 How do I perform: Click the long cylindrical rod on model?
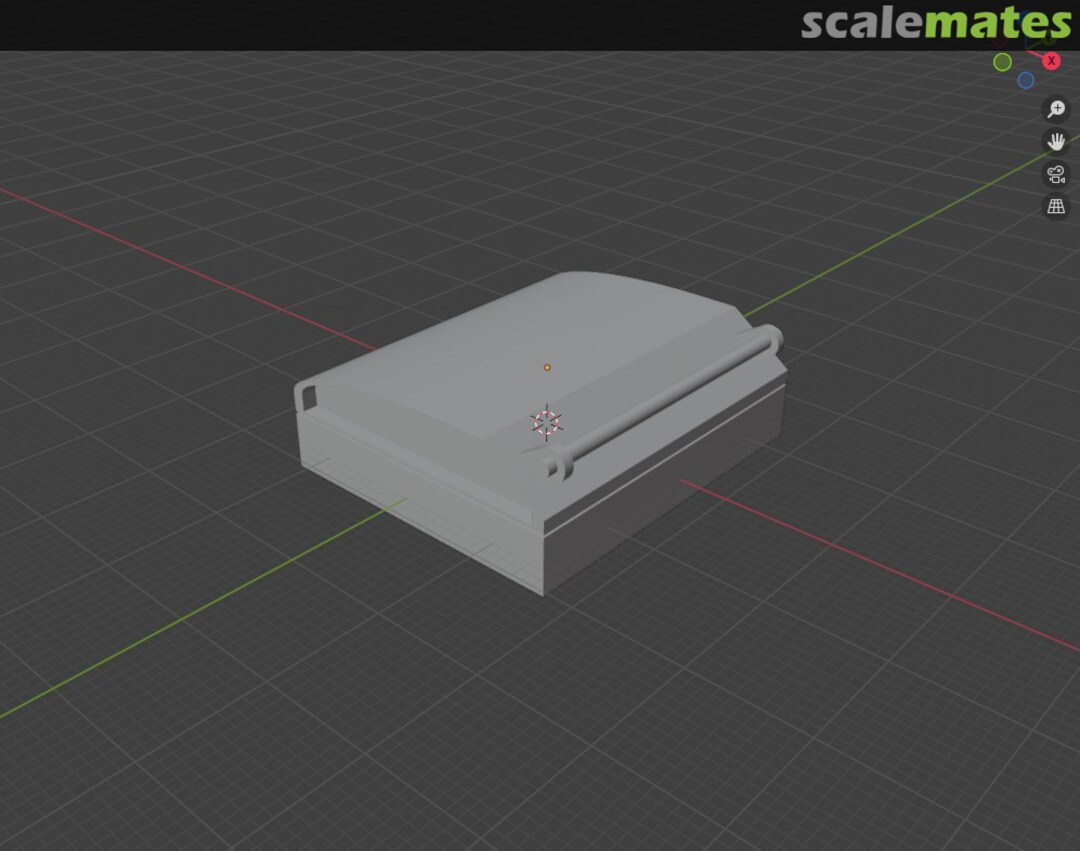coord(665,400)
